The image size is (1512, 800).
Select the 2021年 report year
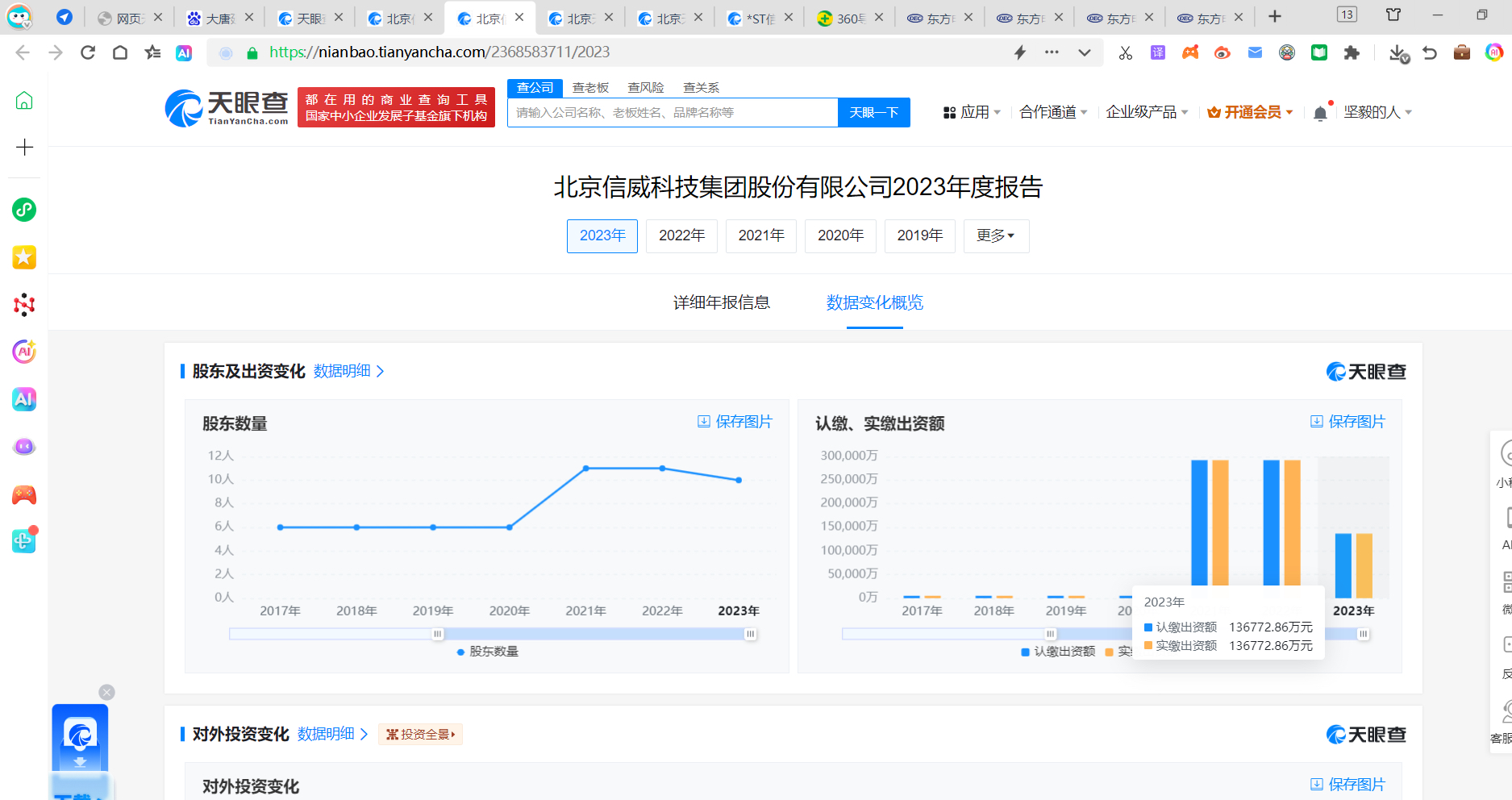coord(761,235)
